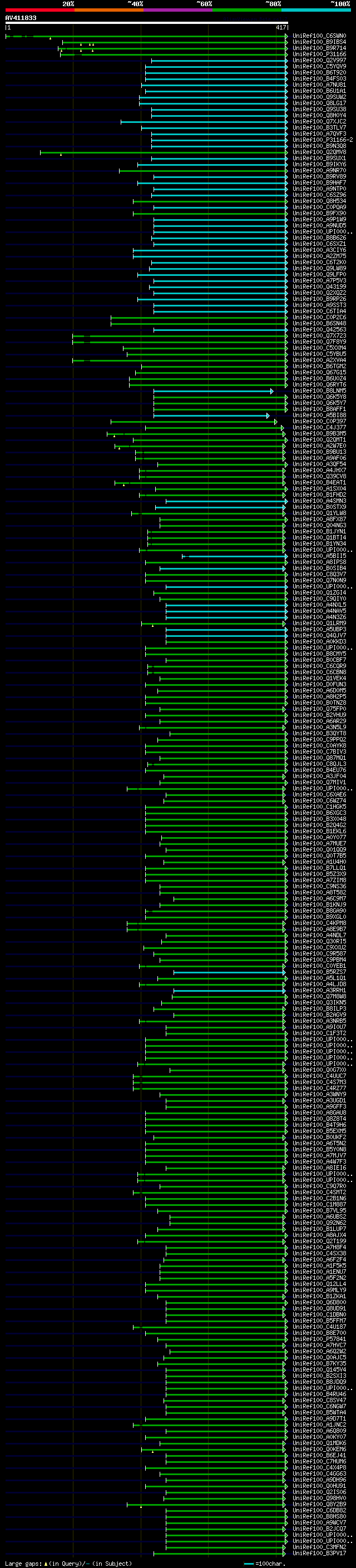Click the UniRef100_Q2QMV8 label
The width and height of the screenshot is (356, 1568).
(x=319, y=152)
